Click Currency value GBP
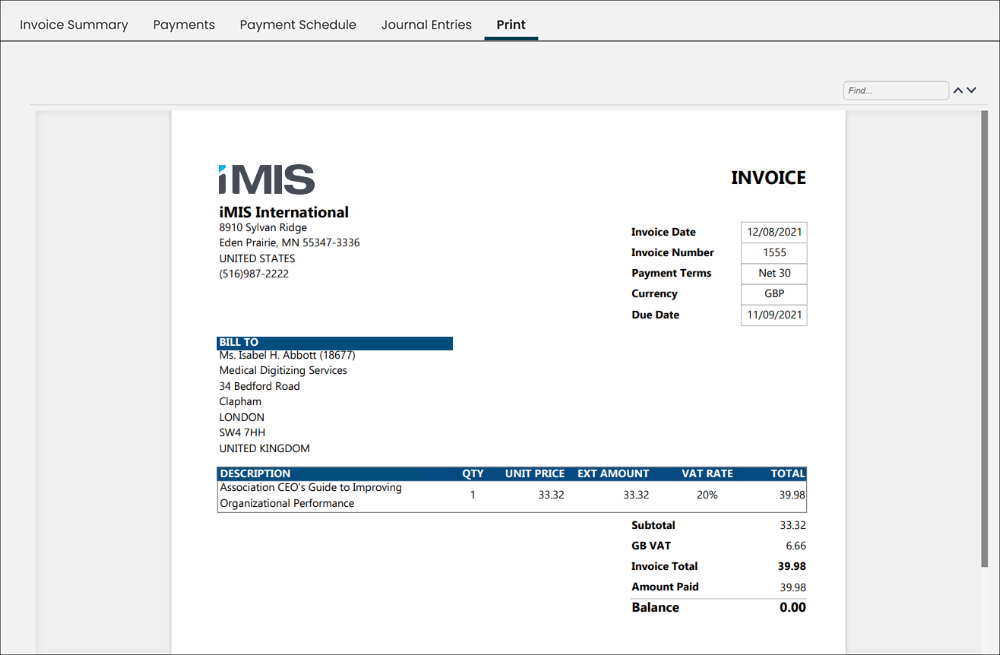The width and height of the screenshot is (1000, 655). [774, 293]
